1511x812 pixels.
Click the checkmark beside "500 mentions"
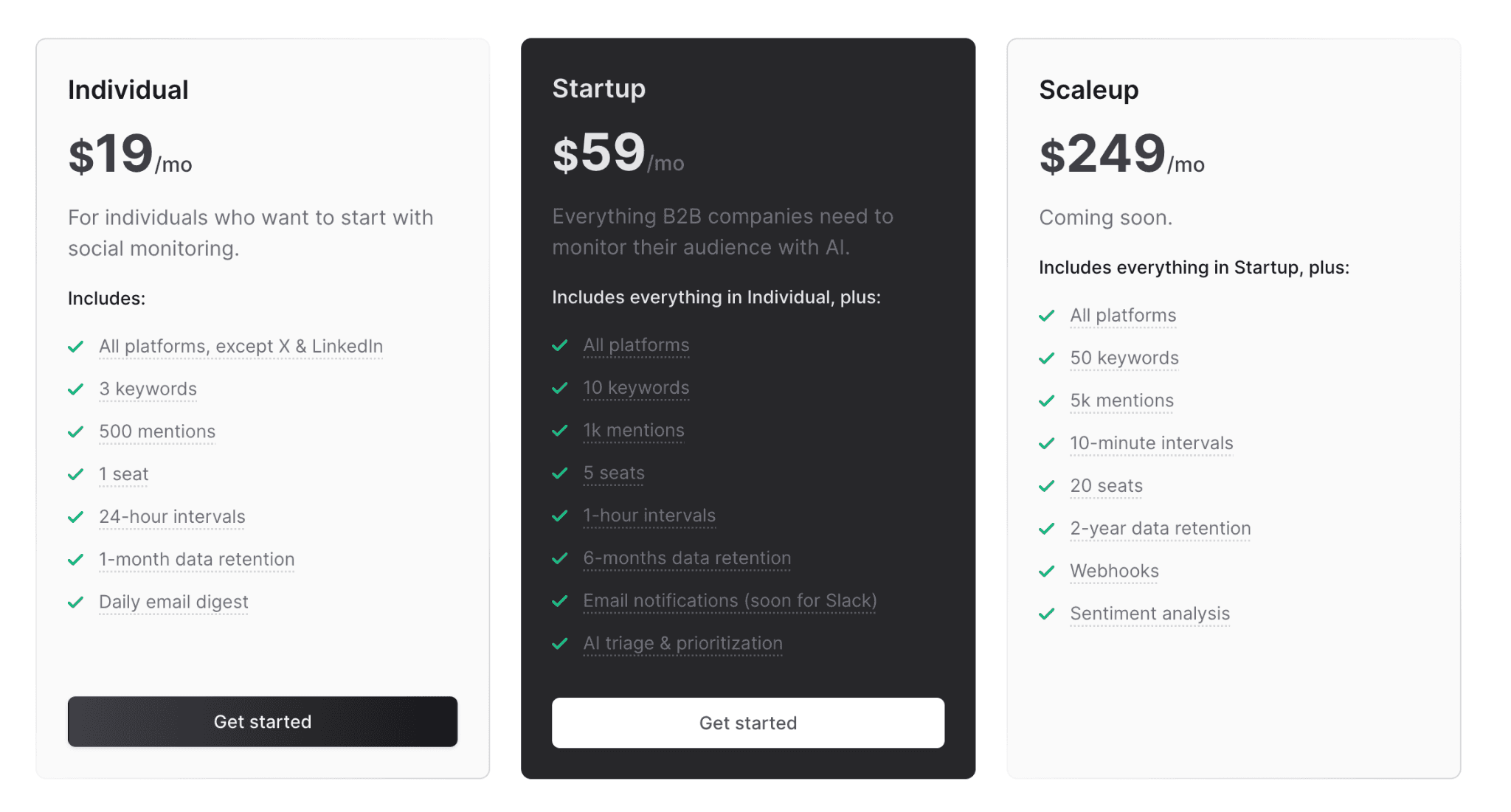76,431
